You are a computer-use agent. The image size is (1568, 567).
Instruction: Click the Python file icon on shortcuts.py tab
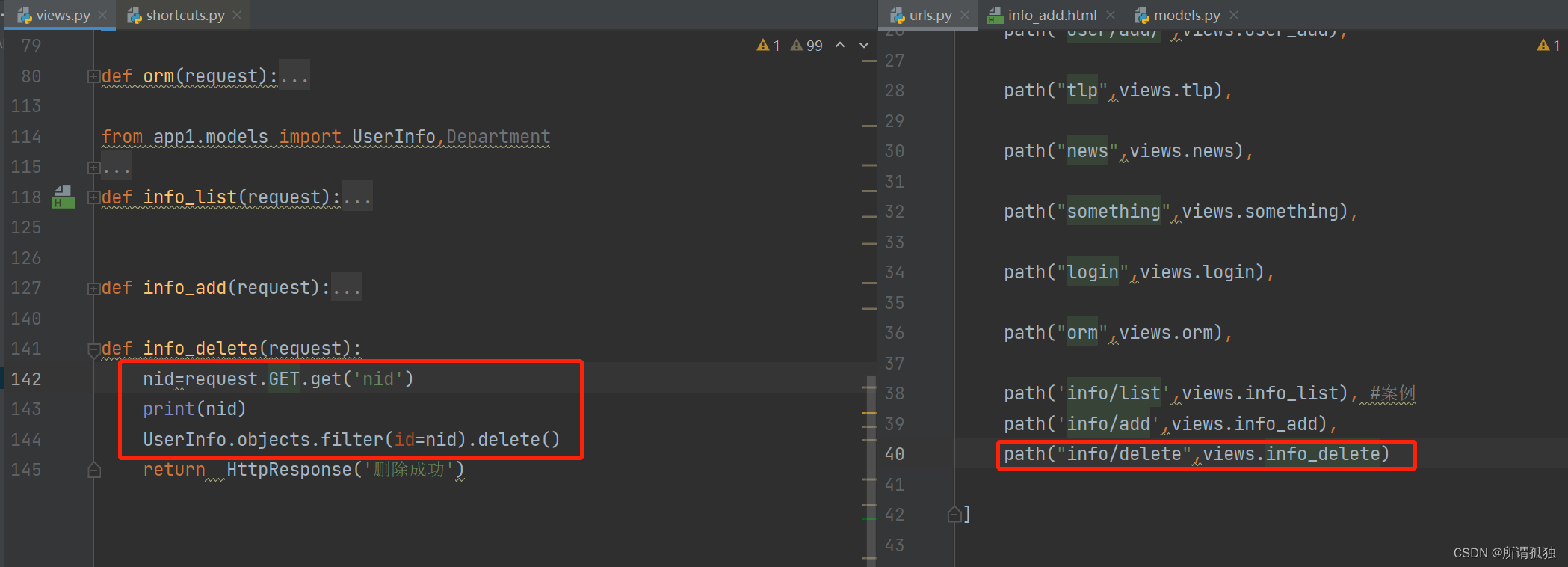[135, 15]
